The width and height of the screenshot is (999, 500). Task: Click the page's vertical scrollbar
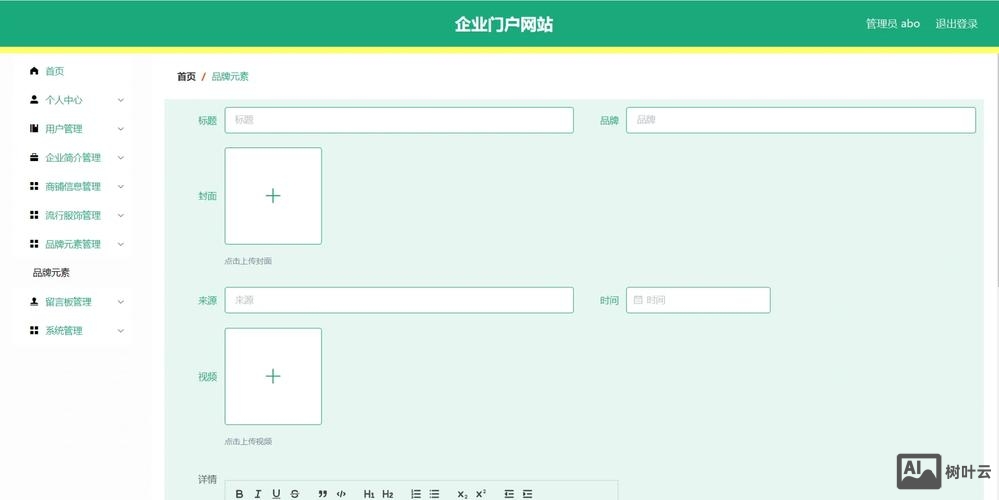click(996, 169)
